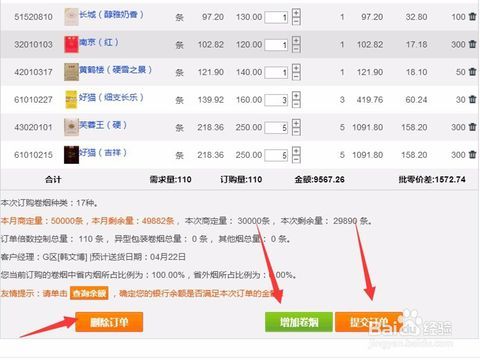
Task: Decrease quantity of 好猫 (细支长乐) with minus
Action: (296, 104)
